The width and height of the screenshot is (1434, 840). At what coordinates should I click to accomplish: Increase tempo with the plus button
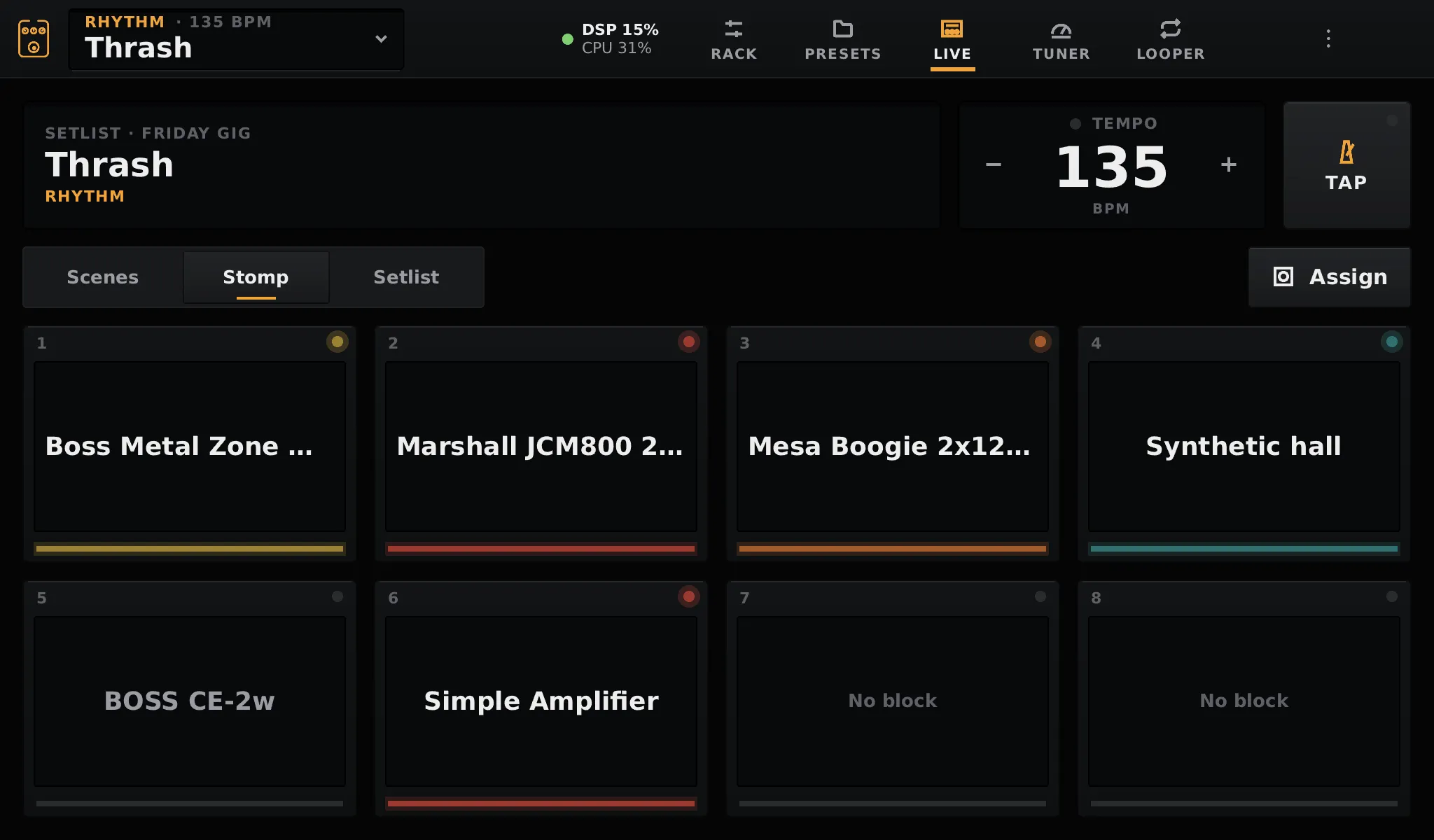coord(1229,164)
